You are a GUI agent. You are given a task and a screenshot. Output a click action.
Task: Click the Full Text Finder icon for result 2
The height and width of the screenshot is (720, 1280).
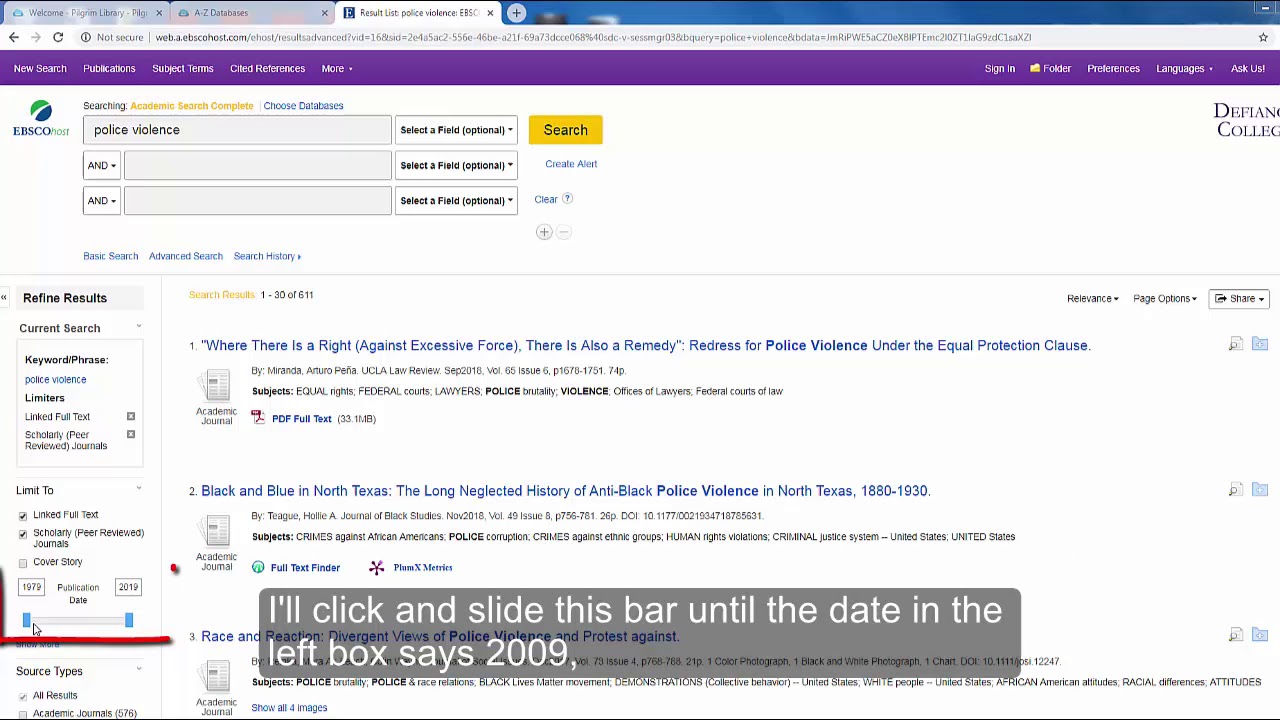(258, 567)
